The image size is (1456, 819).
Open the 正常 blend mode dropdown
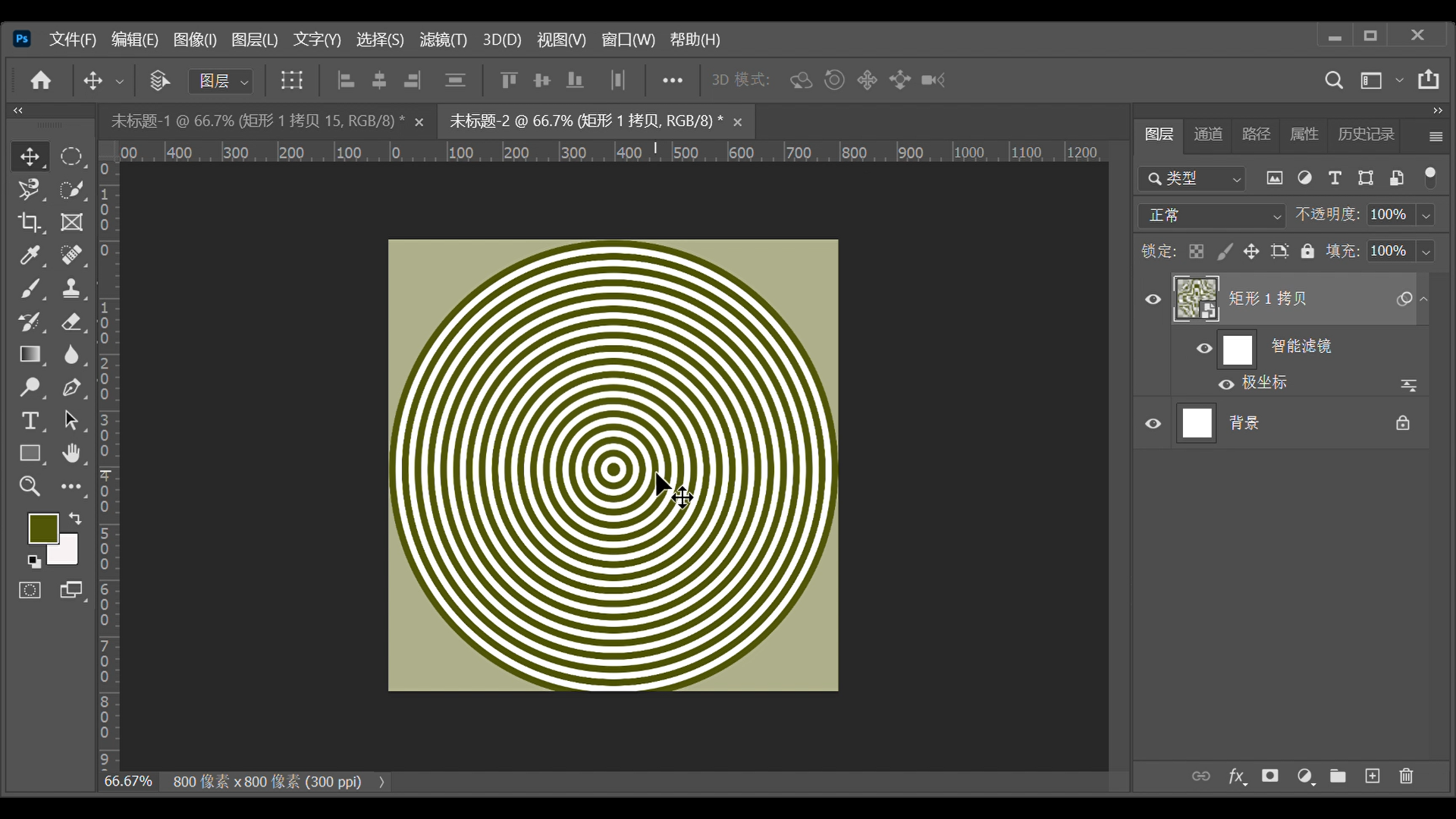(1212, 215)
